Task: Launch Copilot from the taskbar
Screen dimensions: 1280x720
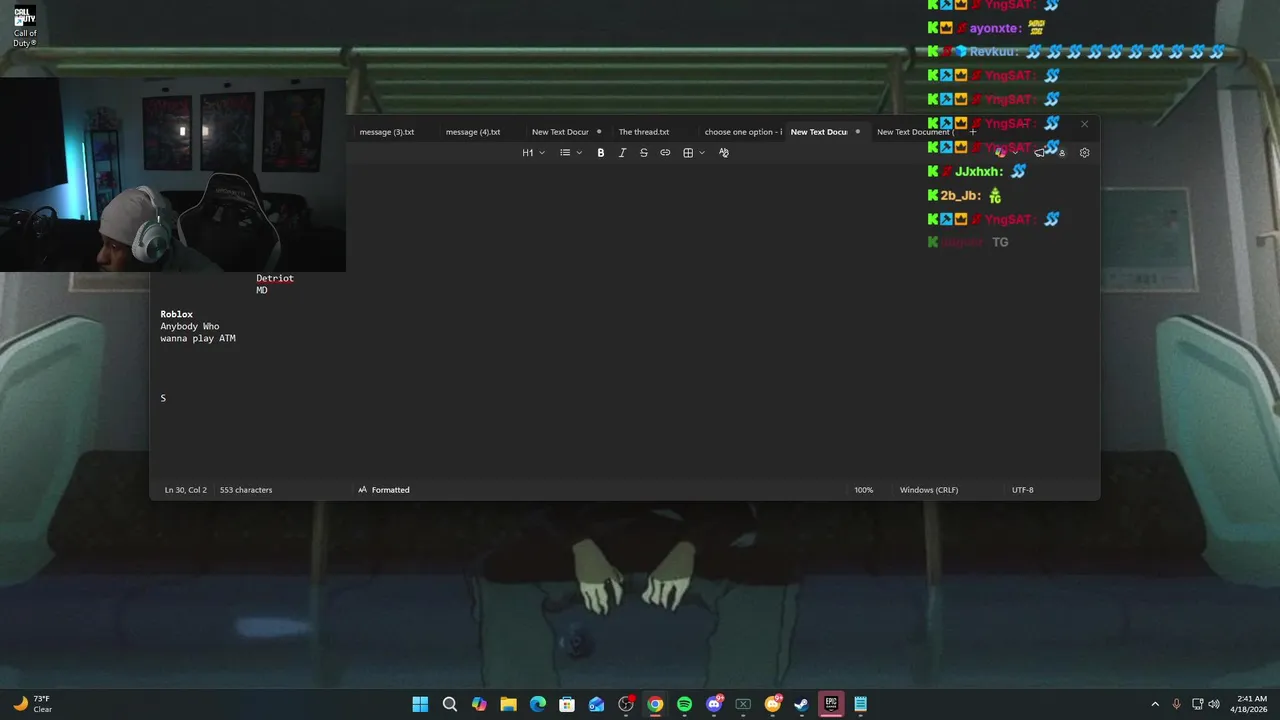Action: tap(479, 704)
